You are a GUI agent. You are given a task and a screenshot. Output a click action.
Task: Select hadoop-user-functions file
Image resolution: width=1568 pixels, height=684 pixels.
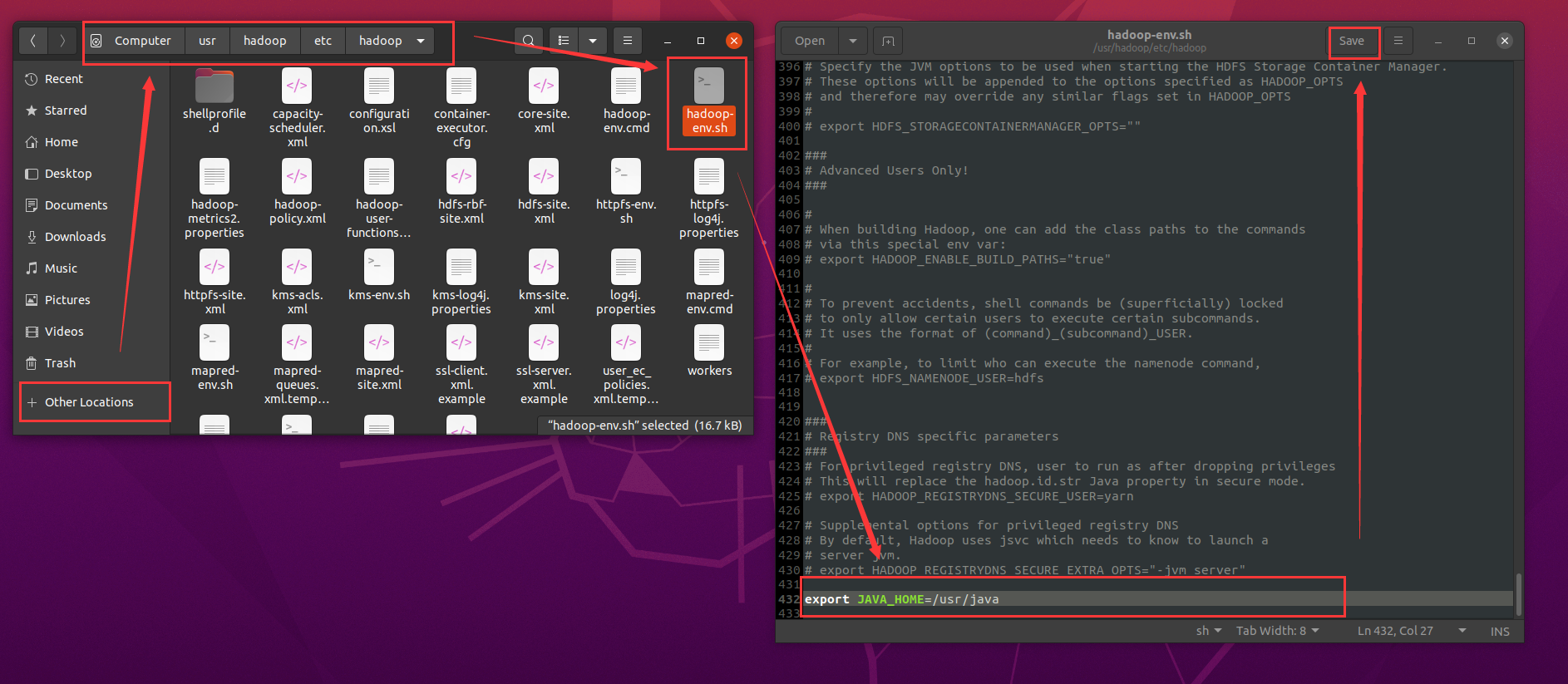coord(379,199)
